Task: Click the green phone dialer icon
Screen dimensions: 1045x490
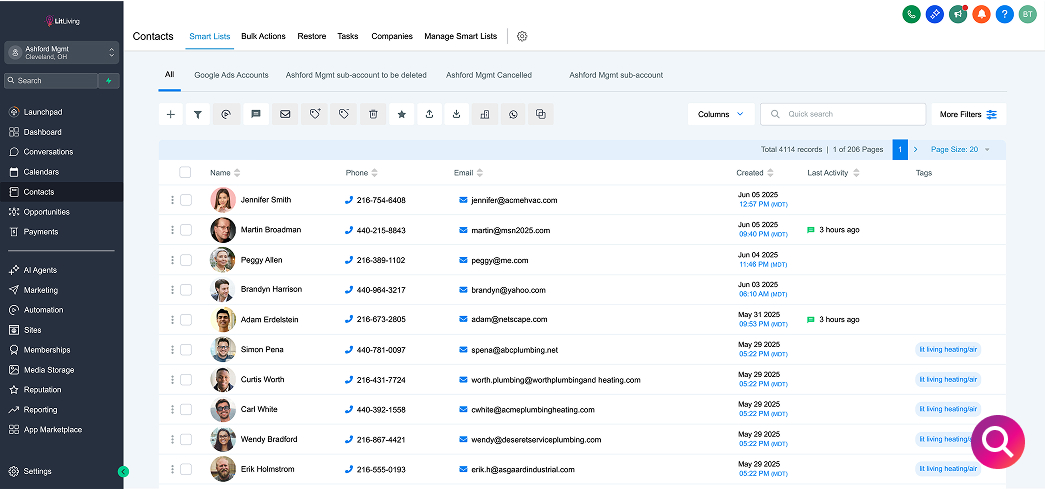Action: (911, 14)
